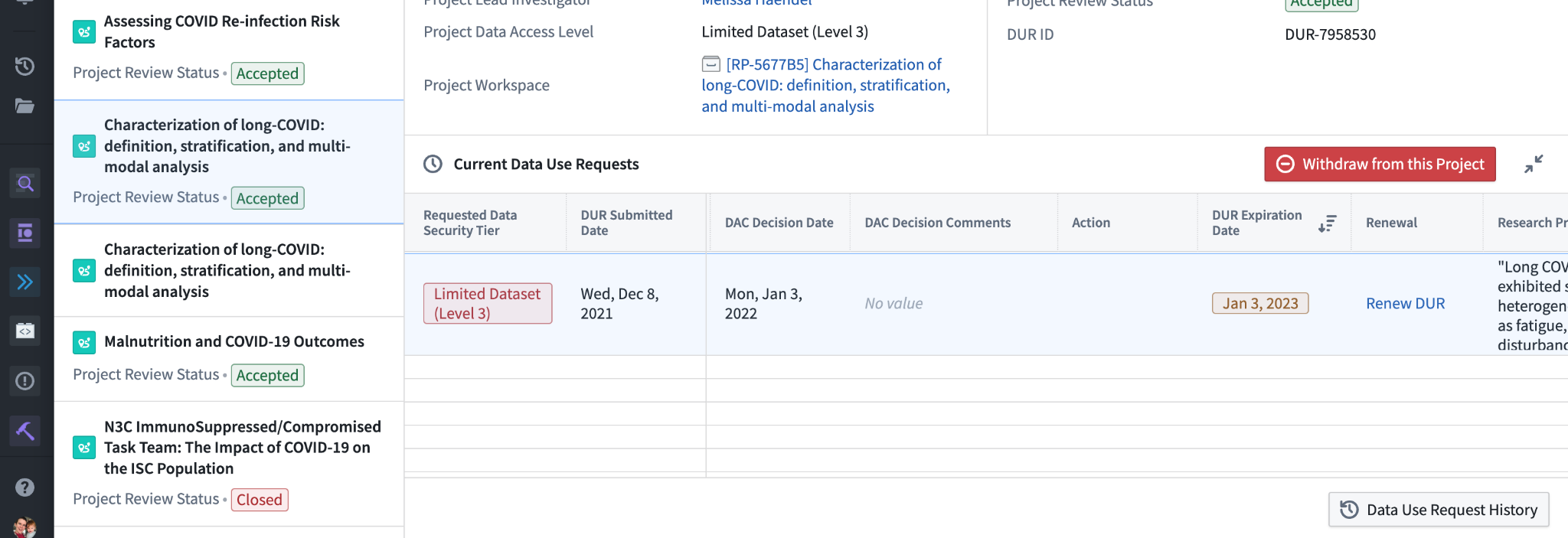
Task: Collapse the panel with the minimize arrows icon
Action: click(x=1534, y=164)
